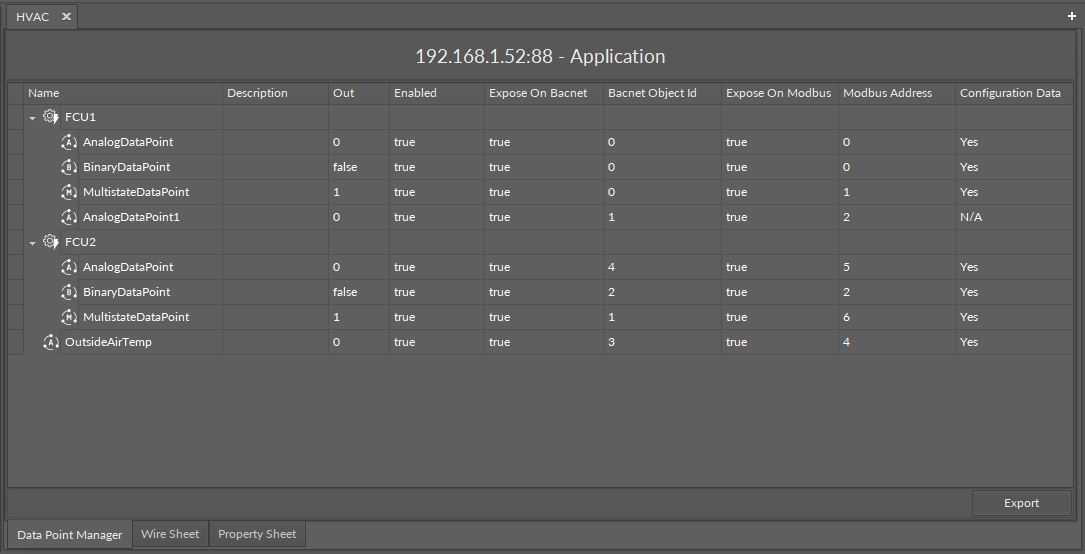Add a new tab with plus icon
1085x554 pixels.
coord(1072,17)
